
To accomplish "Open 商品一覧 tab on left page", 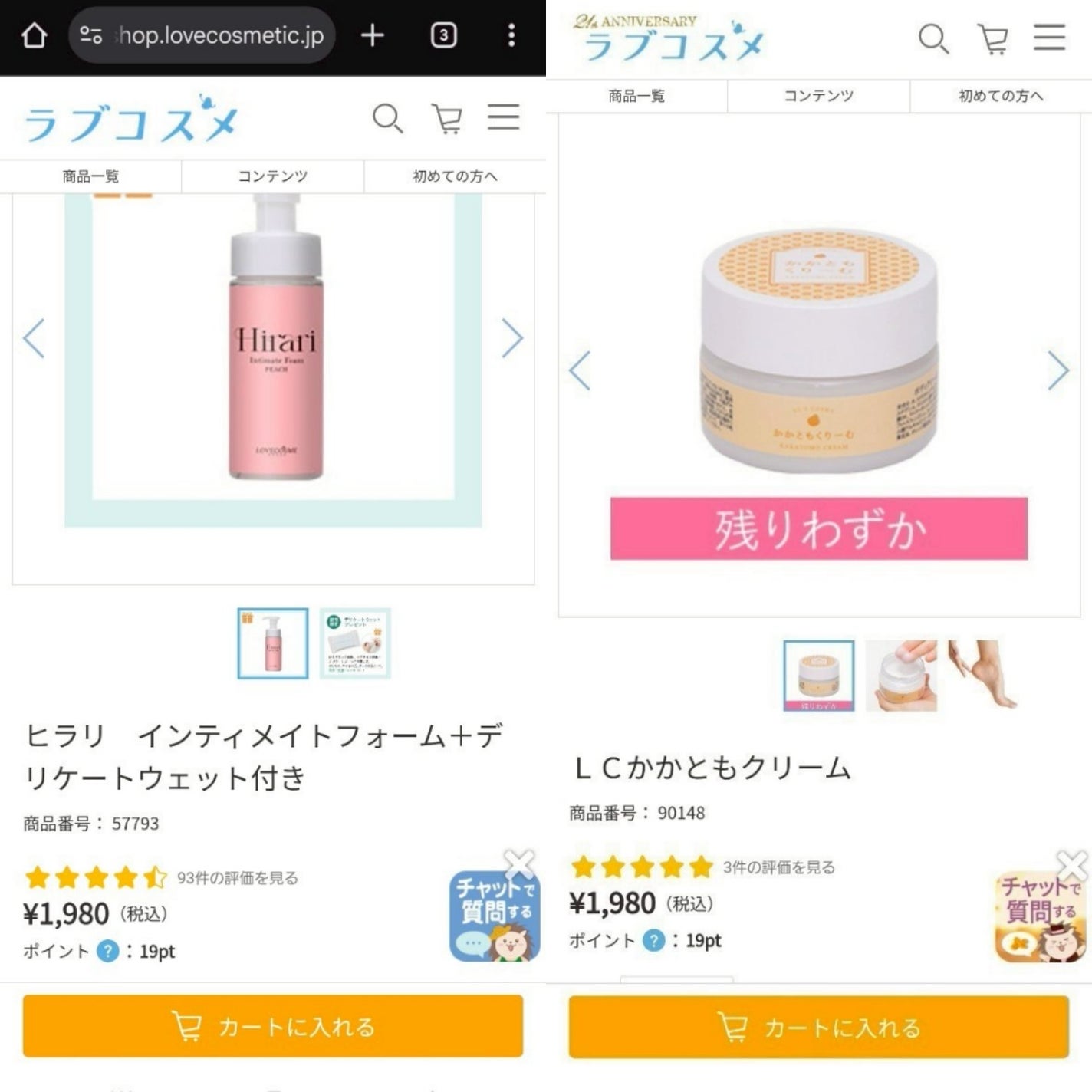I will 90,176.
